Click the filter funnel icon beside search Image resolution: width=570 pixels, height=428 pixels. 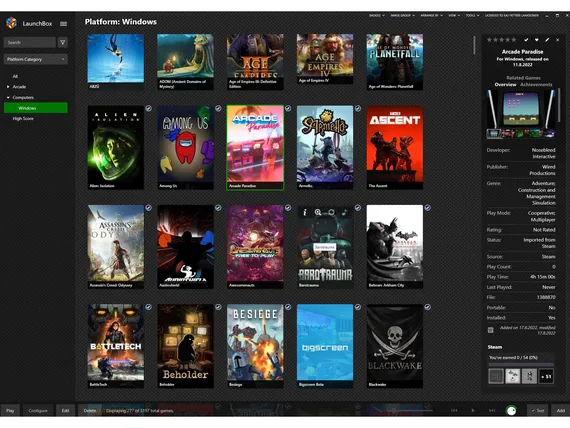point(63,43)
